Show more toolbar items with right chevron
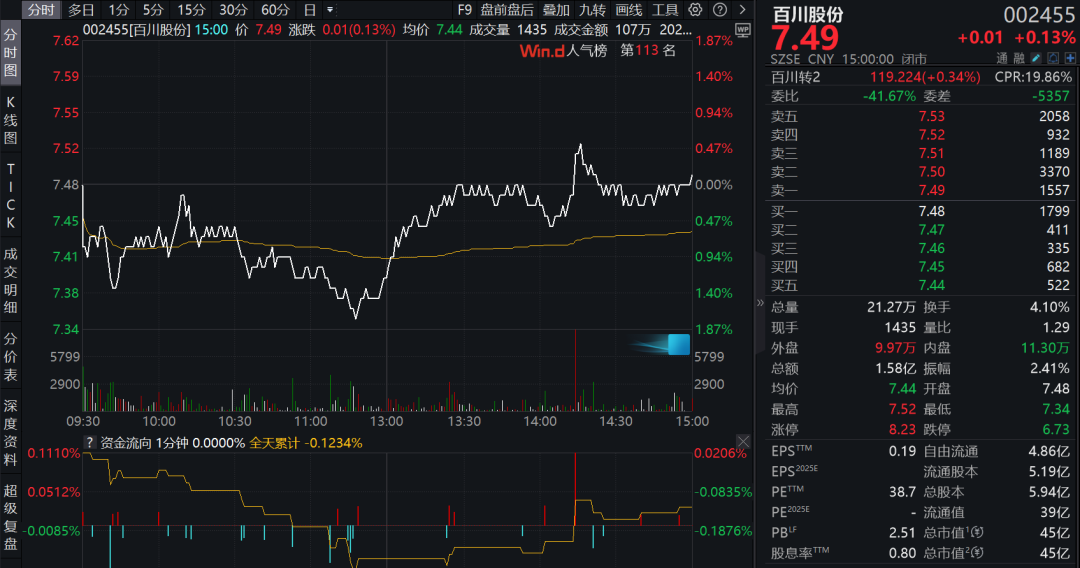 click(742, 10)
